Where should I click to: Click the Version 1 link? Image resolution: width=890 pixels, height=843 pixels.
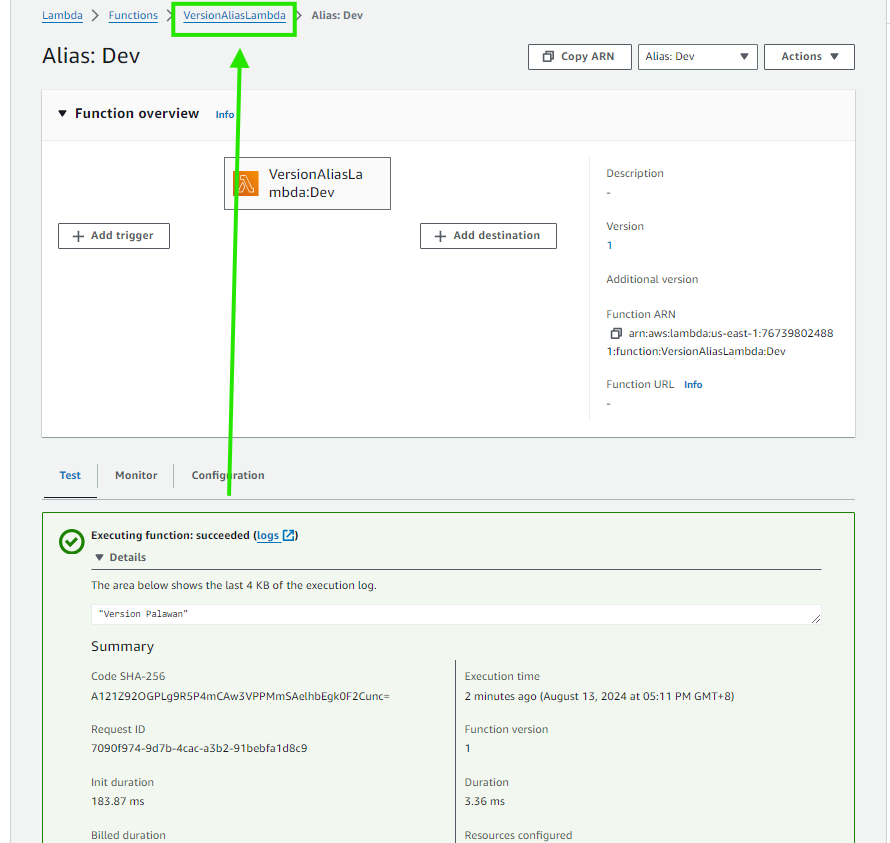(x=610, y=246)
